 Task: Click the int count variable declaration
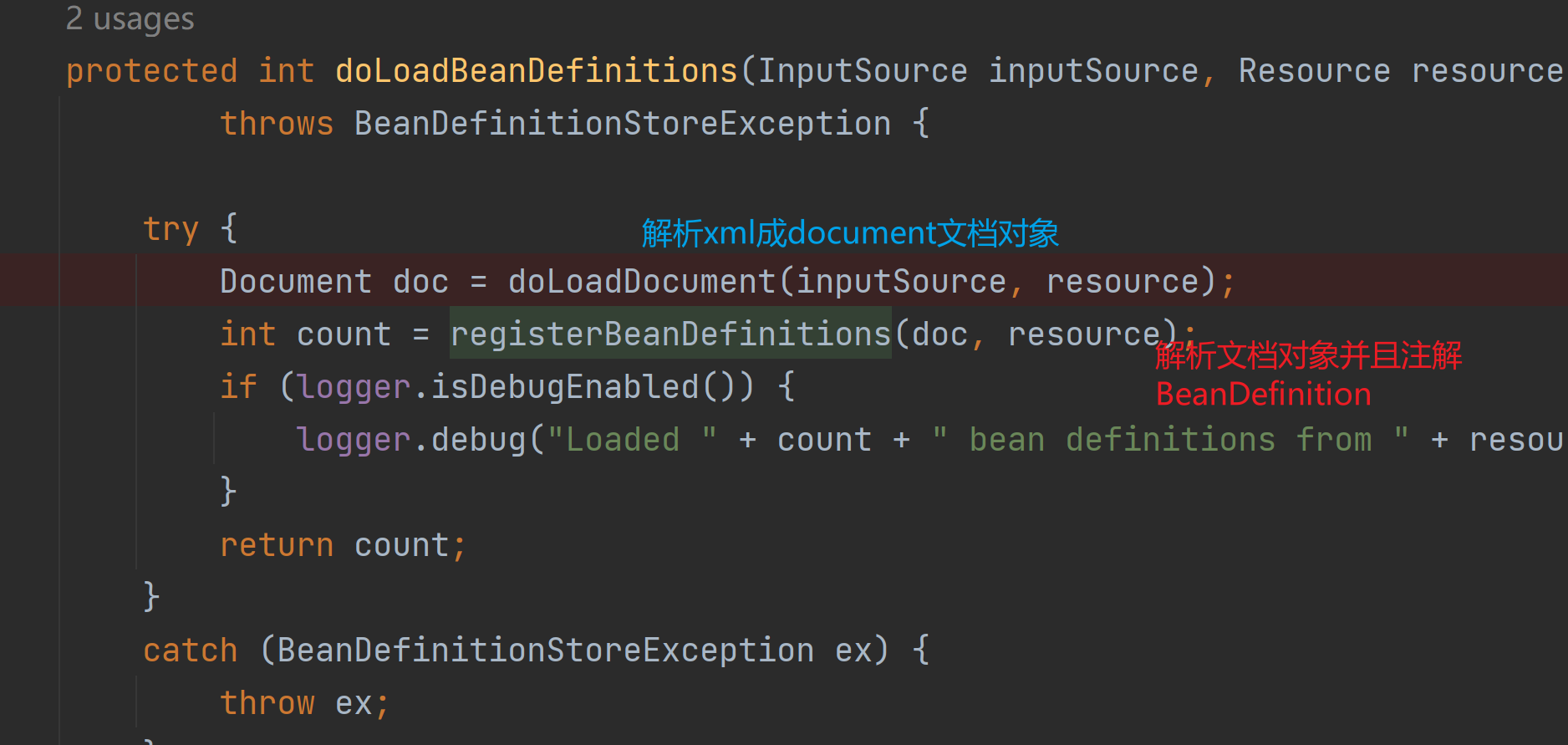click(344, 334)
